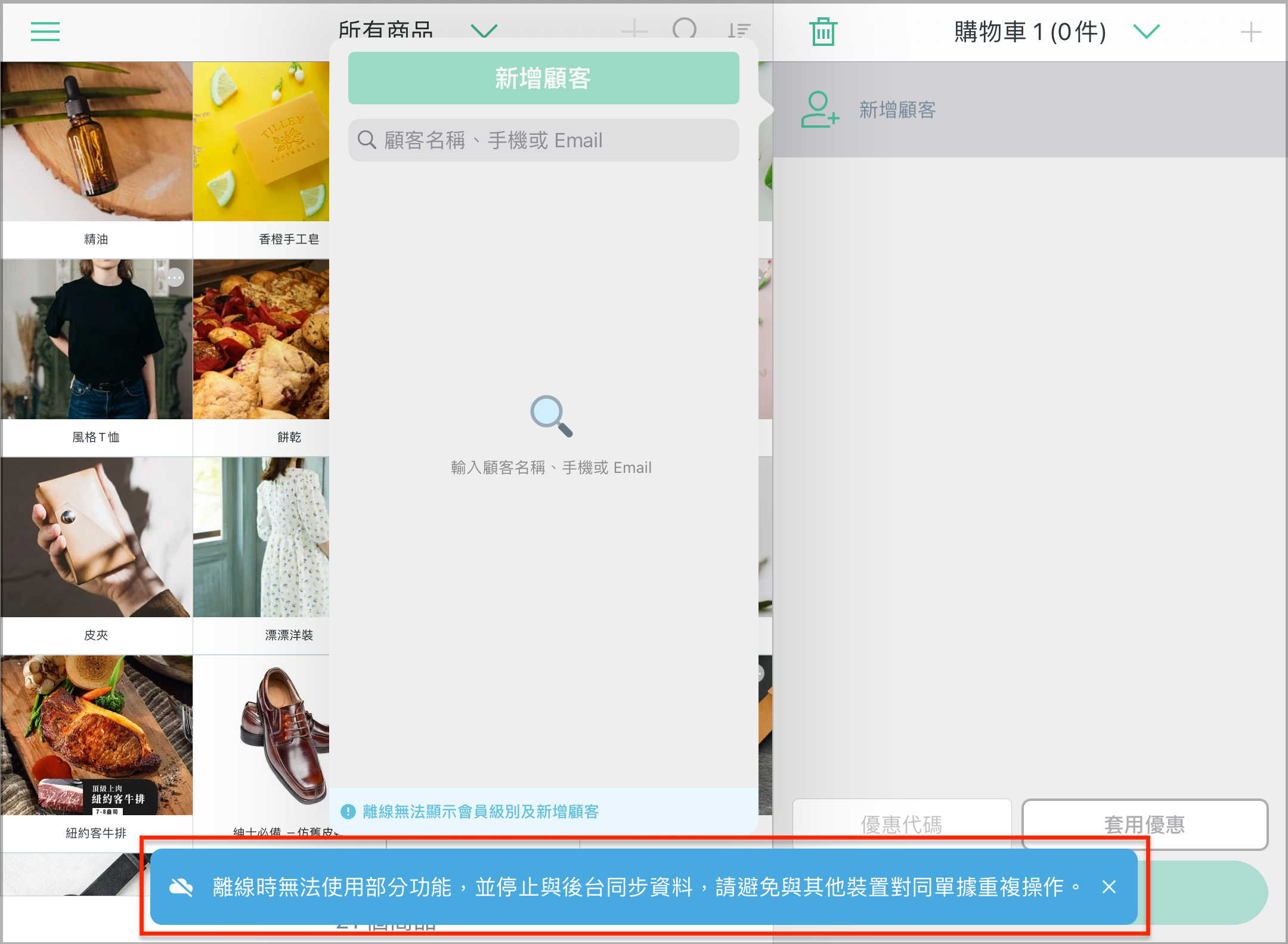Click the info icon beside offline notice
Screen dimensions: 1288x944
click(348, 812)
